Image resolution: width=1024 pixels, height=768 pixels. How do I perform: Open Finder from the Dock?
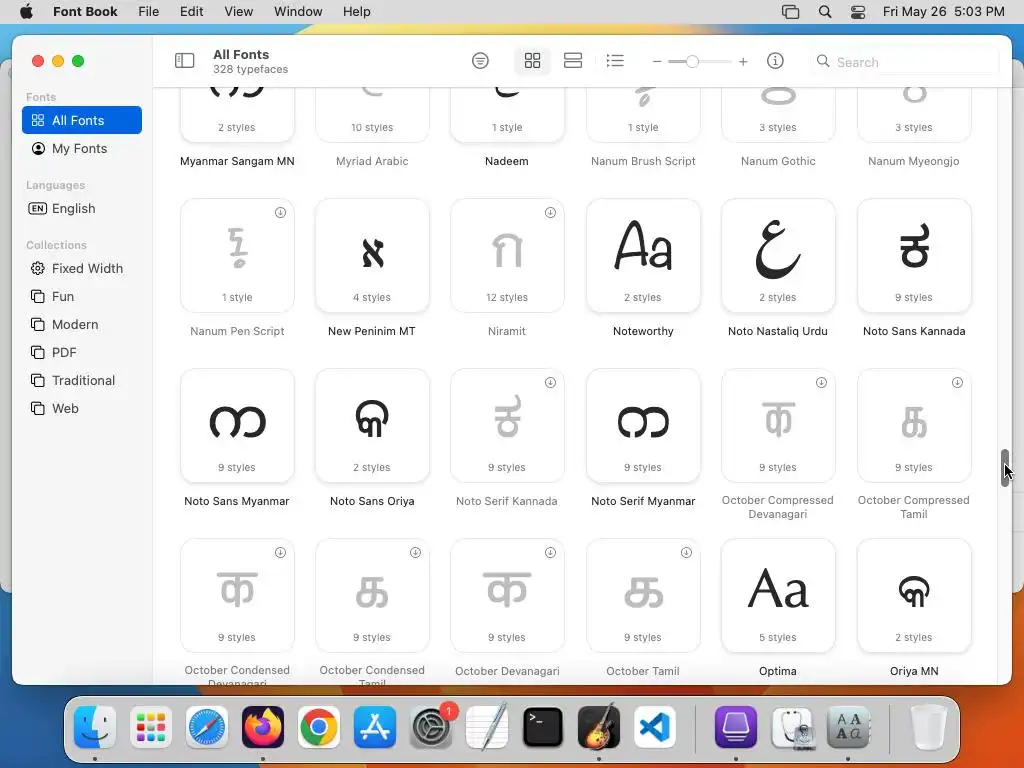point(95,727)
